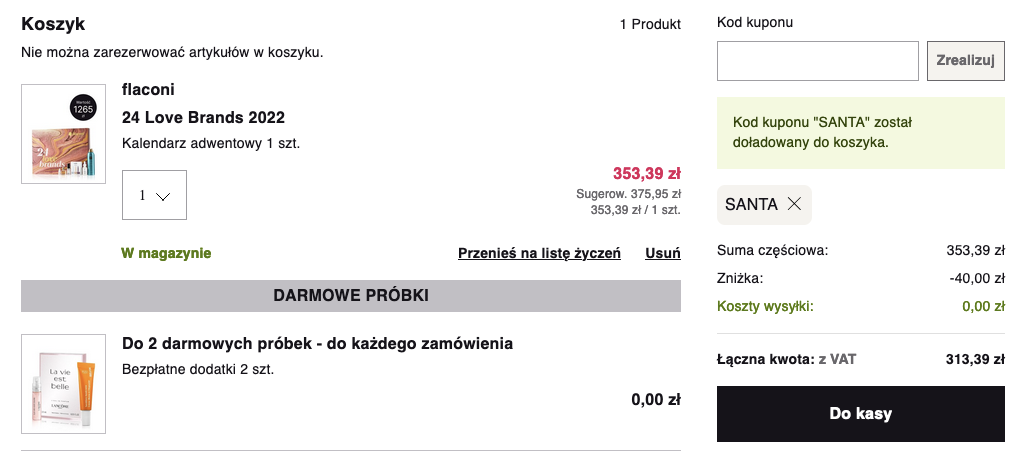This screenshot has width=1023, height=461.
Task: Proceed with the Do kasy button
Action: 860,414
